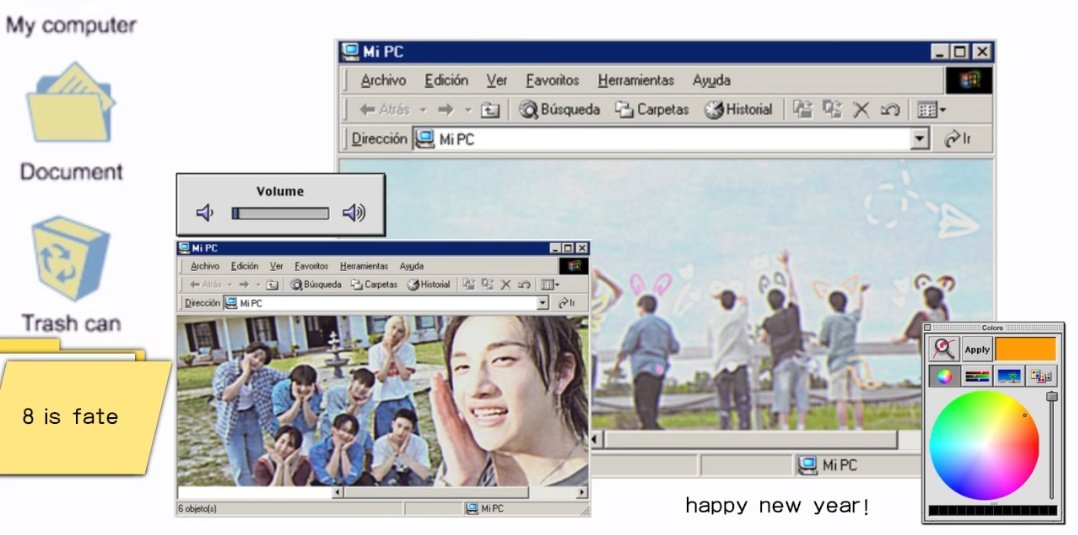
Task: Click orange color preview swatch in Colors
Action: click(x=1025, y=349)
